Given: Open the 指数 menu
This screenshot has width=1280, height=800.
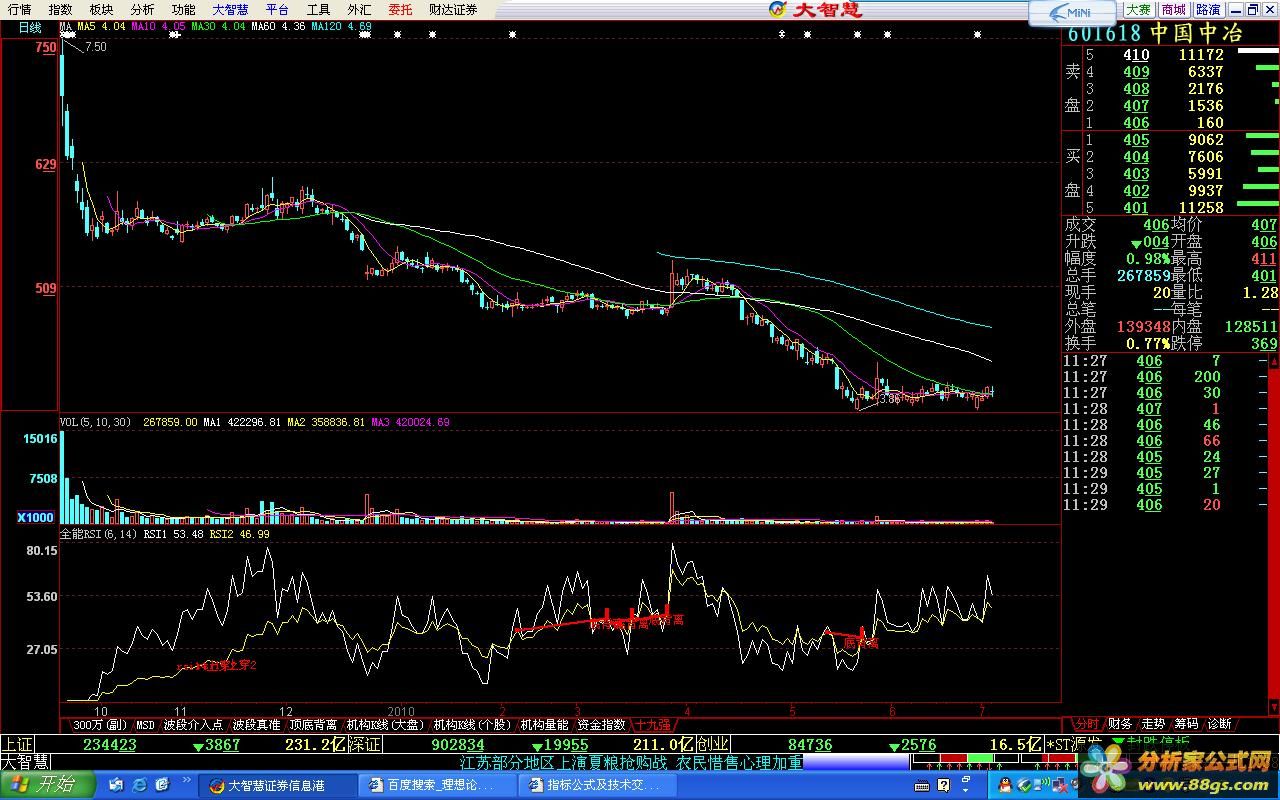Looking at the screenshot, I should (60, 10).
